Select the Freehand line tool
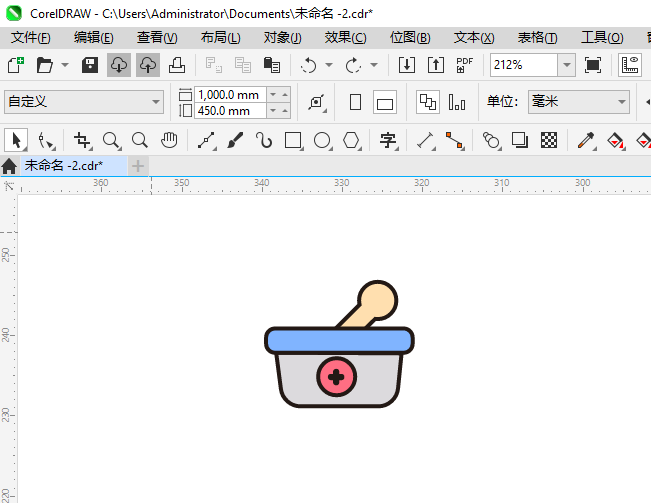651x503 pixels. click(206, 141)
